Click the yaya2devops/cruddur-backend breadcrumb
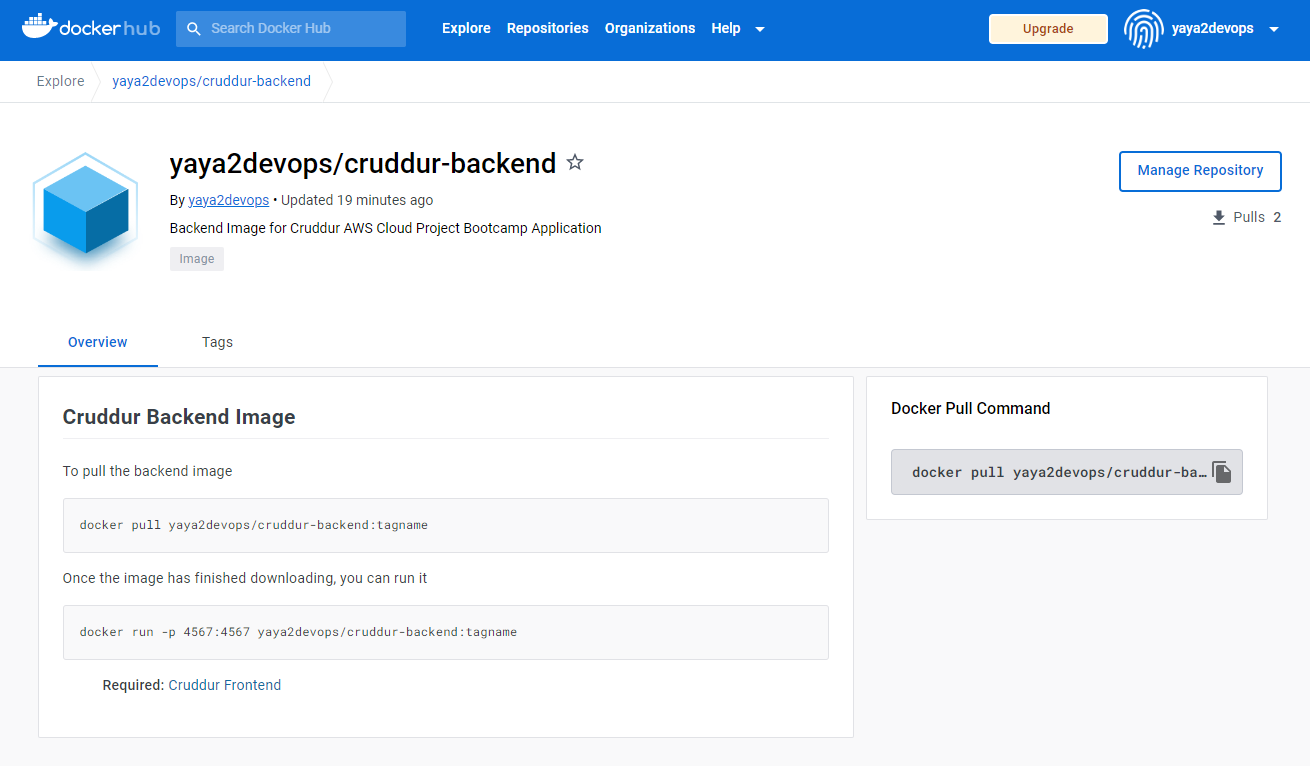This screenshot has width=1310, height=766. point(211,81)
